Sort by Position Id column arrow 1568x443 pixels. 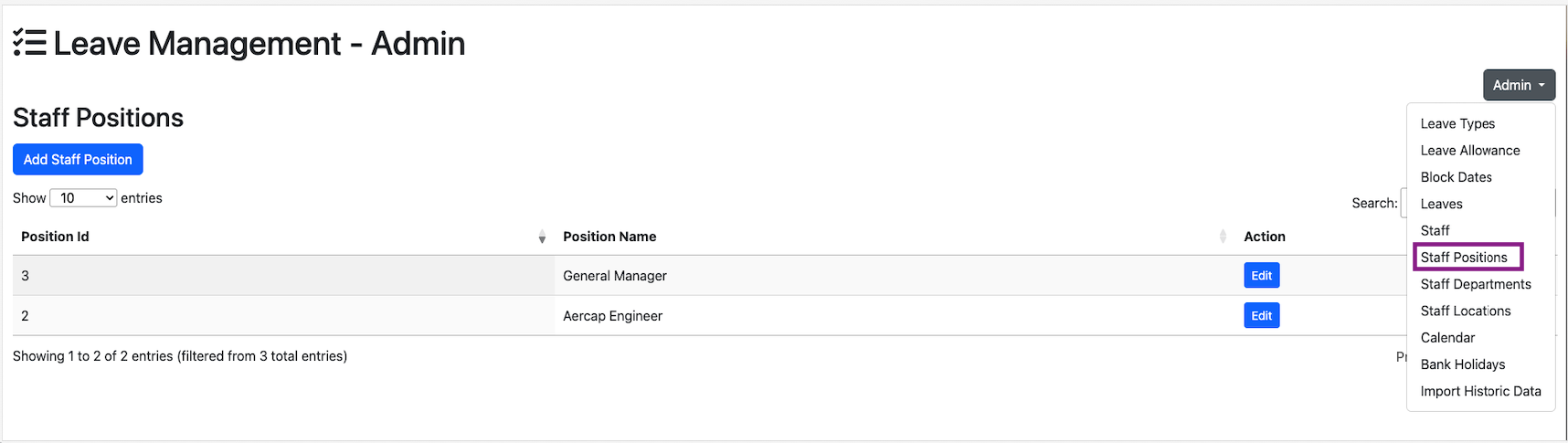542,237
